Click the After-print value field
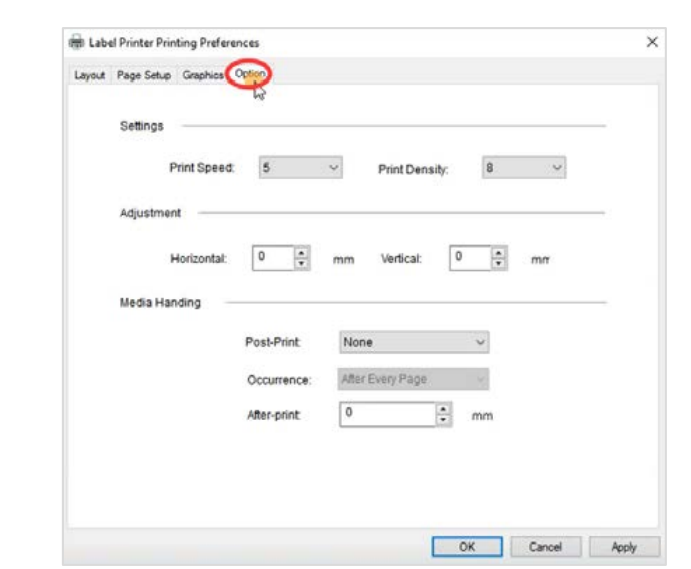This screenshot has width=691, height=569. (x=388, y=414)
